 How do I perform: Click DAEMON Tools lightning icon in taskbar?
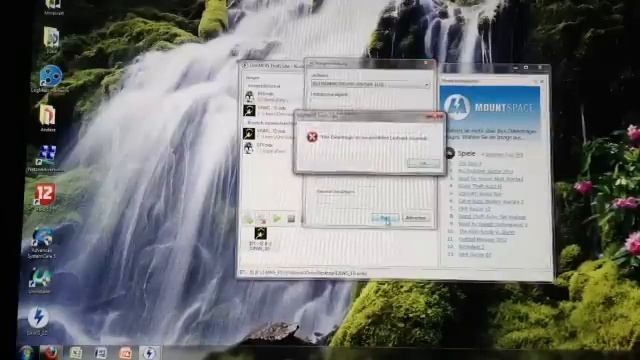[149, 353]
